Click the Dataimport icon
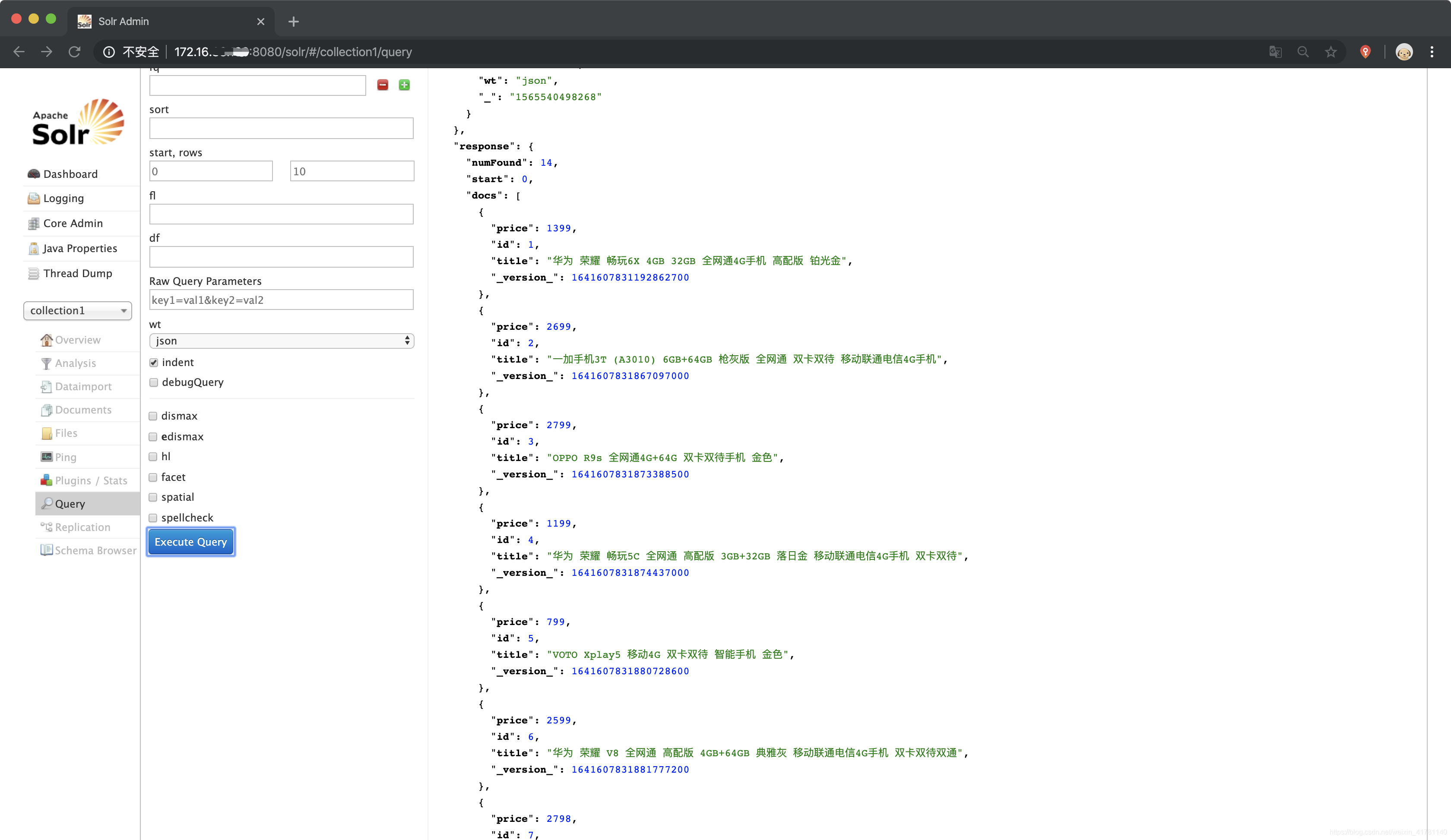 [46, 387]
